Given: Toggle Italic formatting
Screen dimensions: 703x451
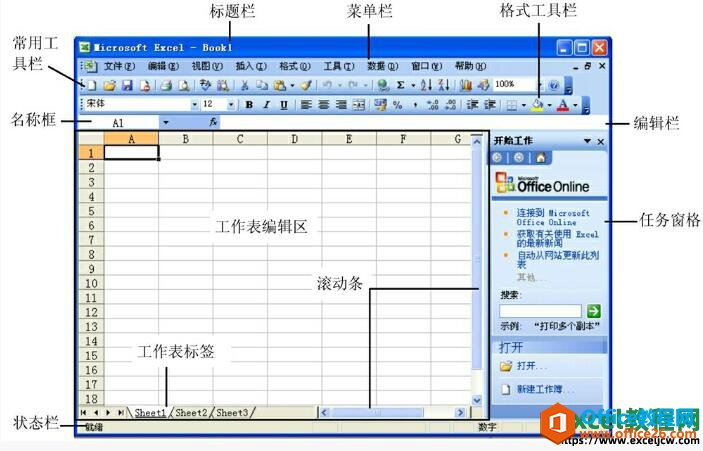Looking at the screenshot, I should pyautogui.click(x=266, y=105).
